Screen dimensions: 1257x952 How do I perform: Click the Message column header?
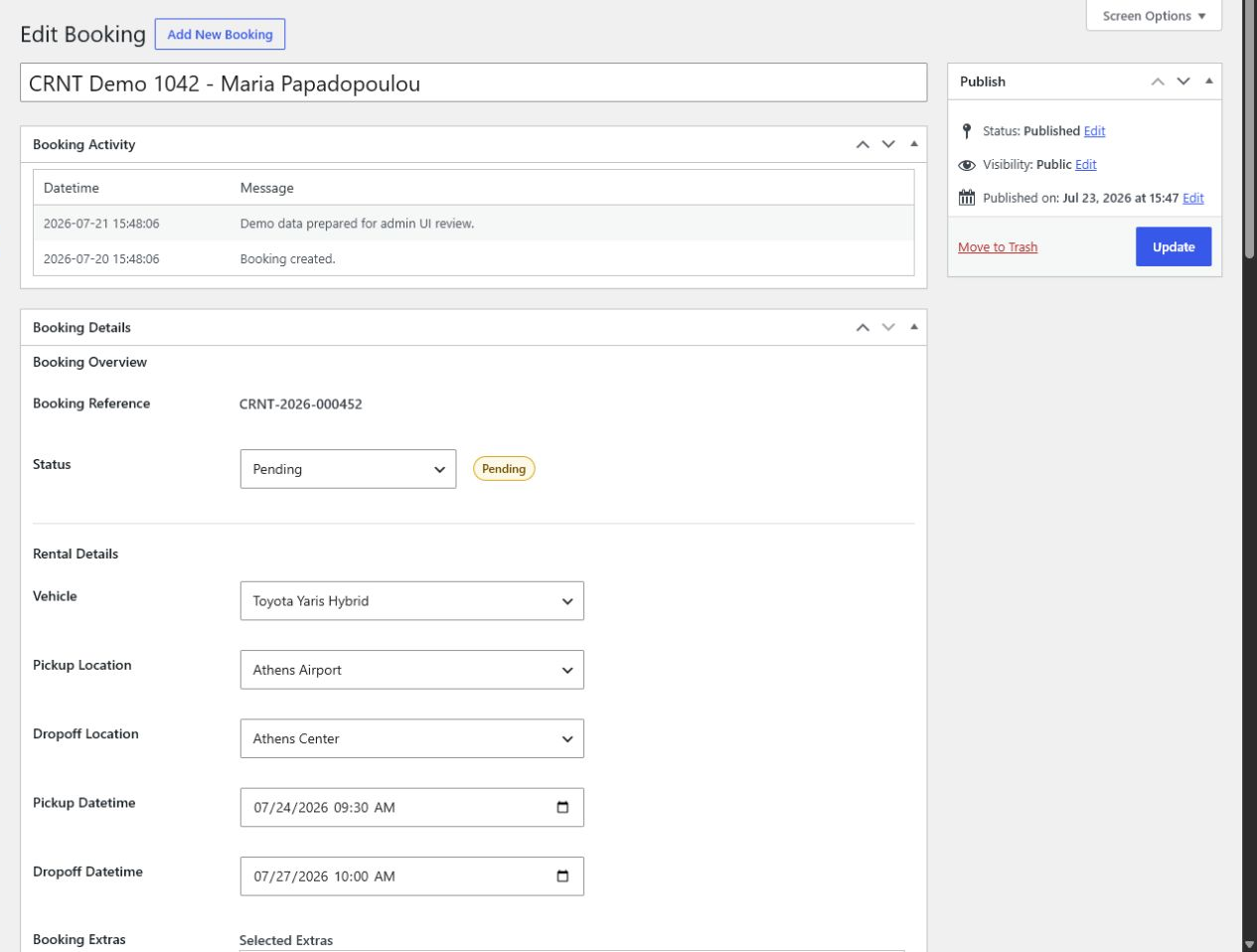(x=267, y=188)
